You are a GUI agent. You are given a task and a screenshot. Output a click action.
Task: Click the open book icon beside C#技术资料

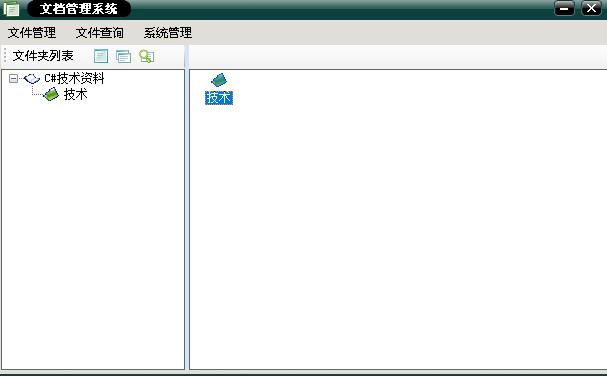coord(32,79)
